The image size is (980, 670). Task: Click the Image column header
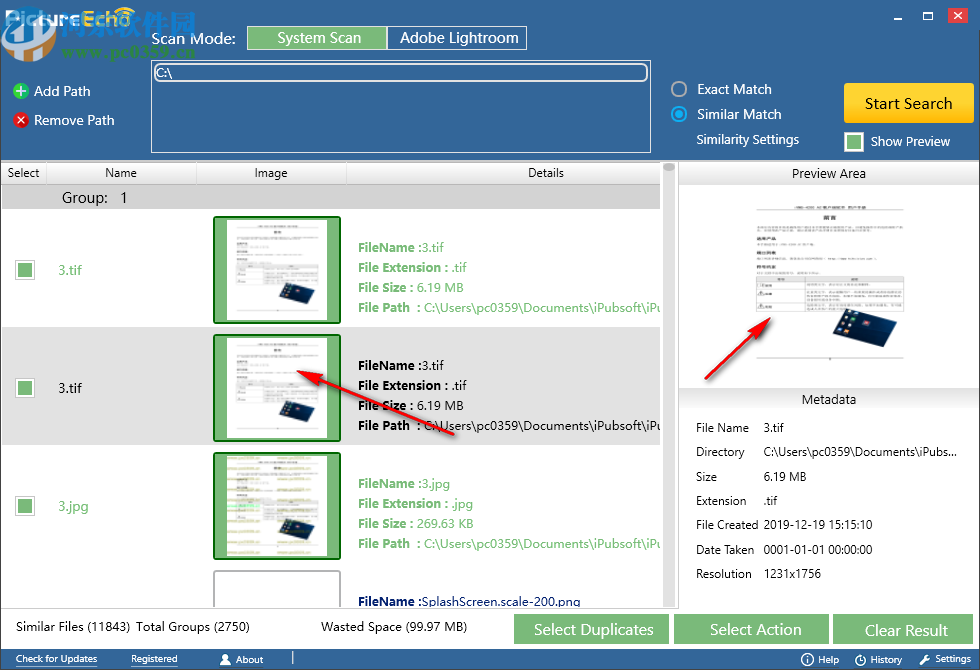[x=271, y=173]
